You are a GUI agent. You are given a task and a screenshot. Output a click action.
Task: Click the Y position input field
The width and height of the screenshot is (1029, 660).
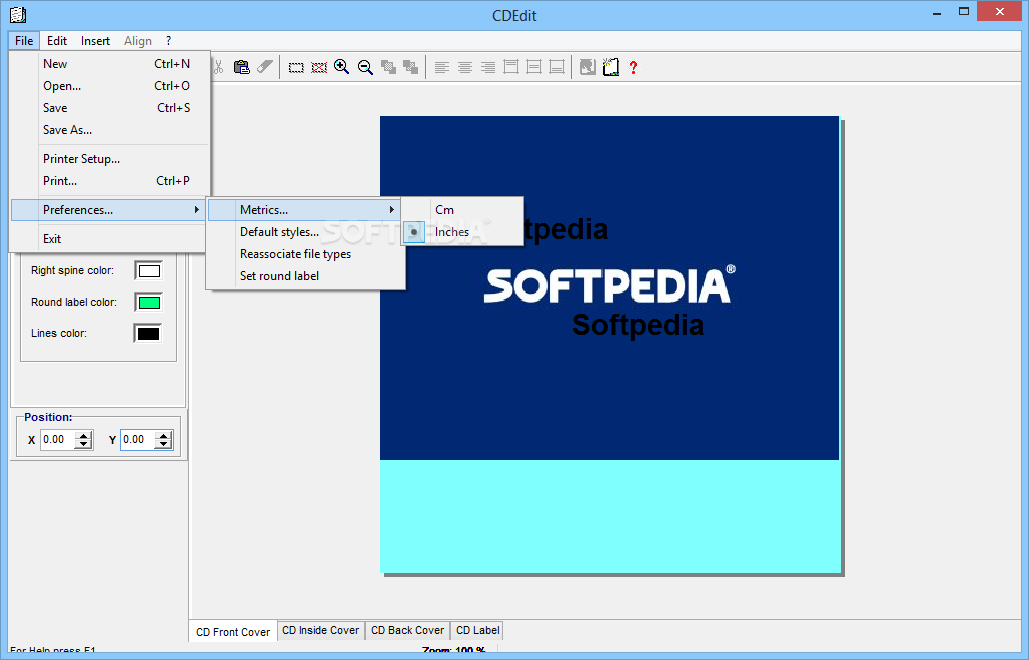[138, 440]
